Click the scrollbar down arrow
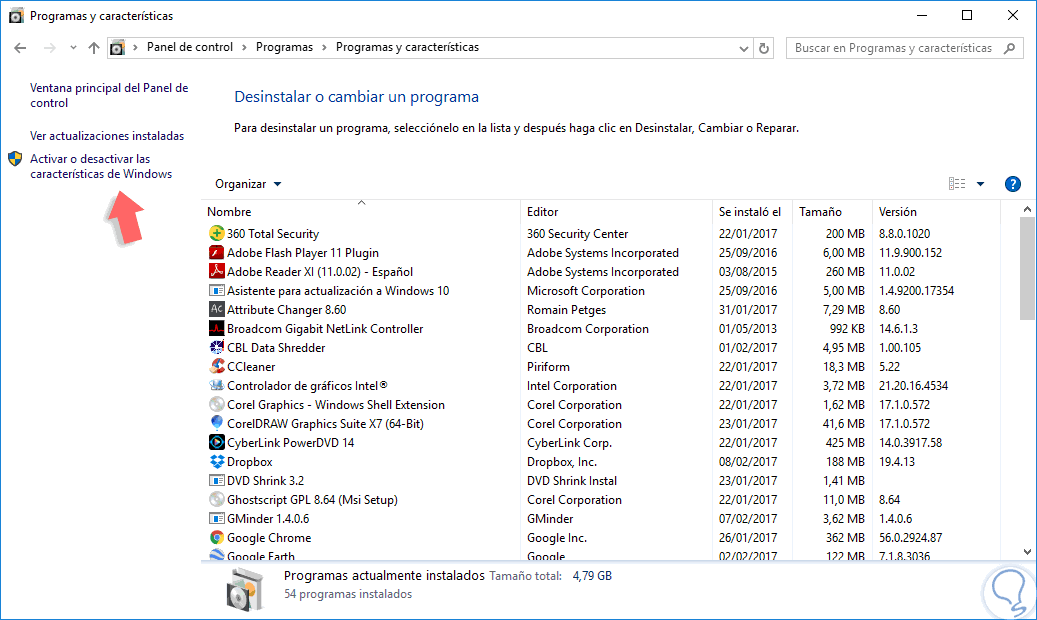The image size is (1037, 620). click(1027, 552)
